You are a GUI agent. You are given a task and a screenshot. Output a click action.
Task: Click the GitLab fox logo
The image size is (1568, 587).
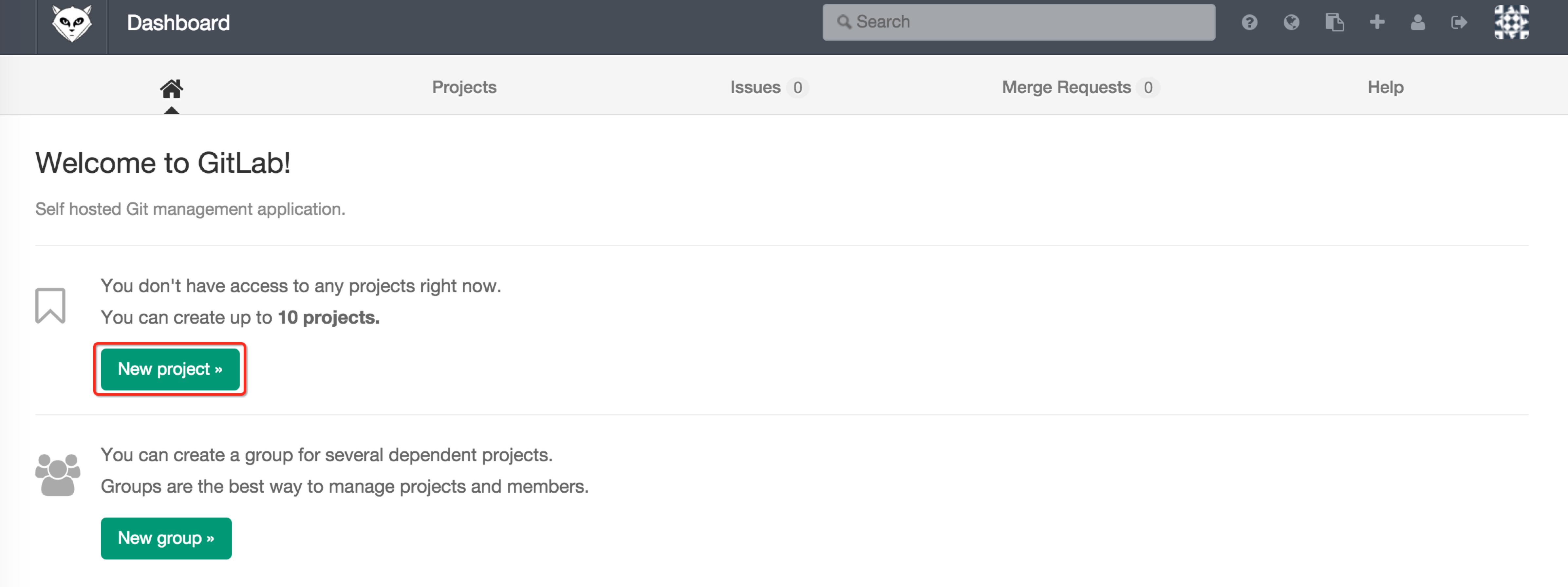pyautogui.click(x=72, y=24)
